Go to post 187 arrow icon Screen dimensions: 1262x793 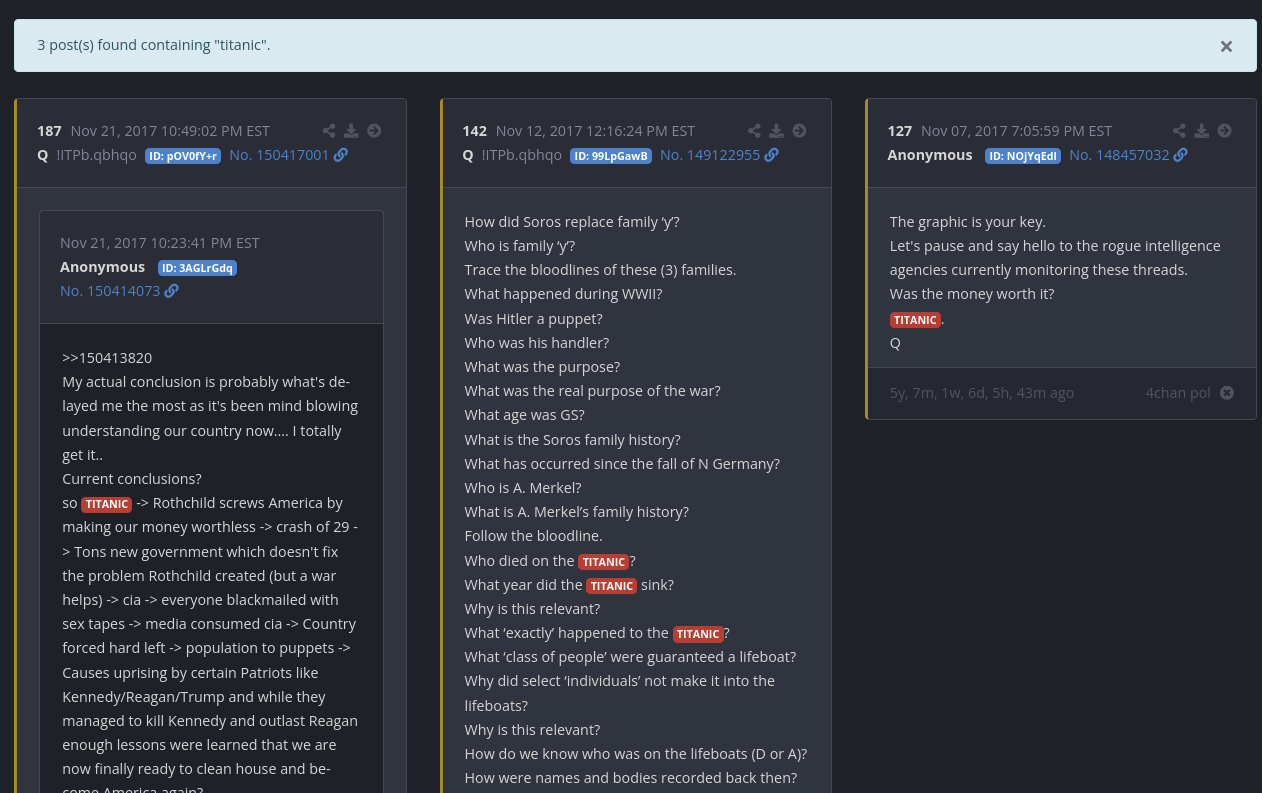[374, 131]
